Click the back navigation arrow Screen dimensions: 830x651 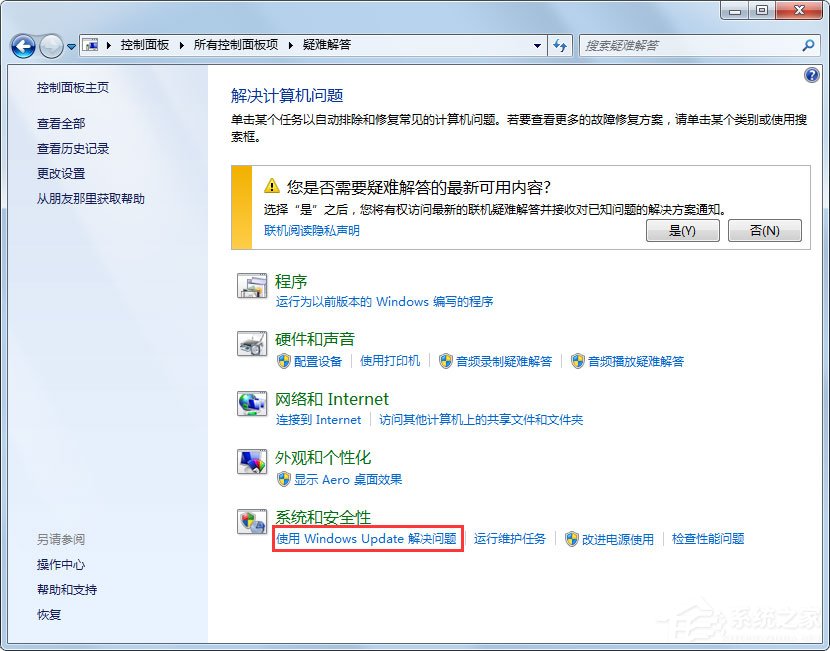[22, 45]
